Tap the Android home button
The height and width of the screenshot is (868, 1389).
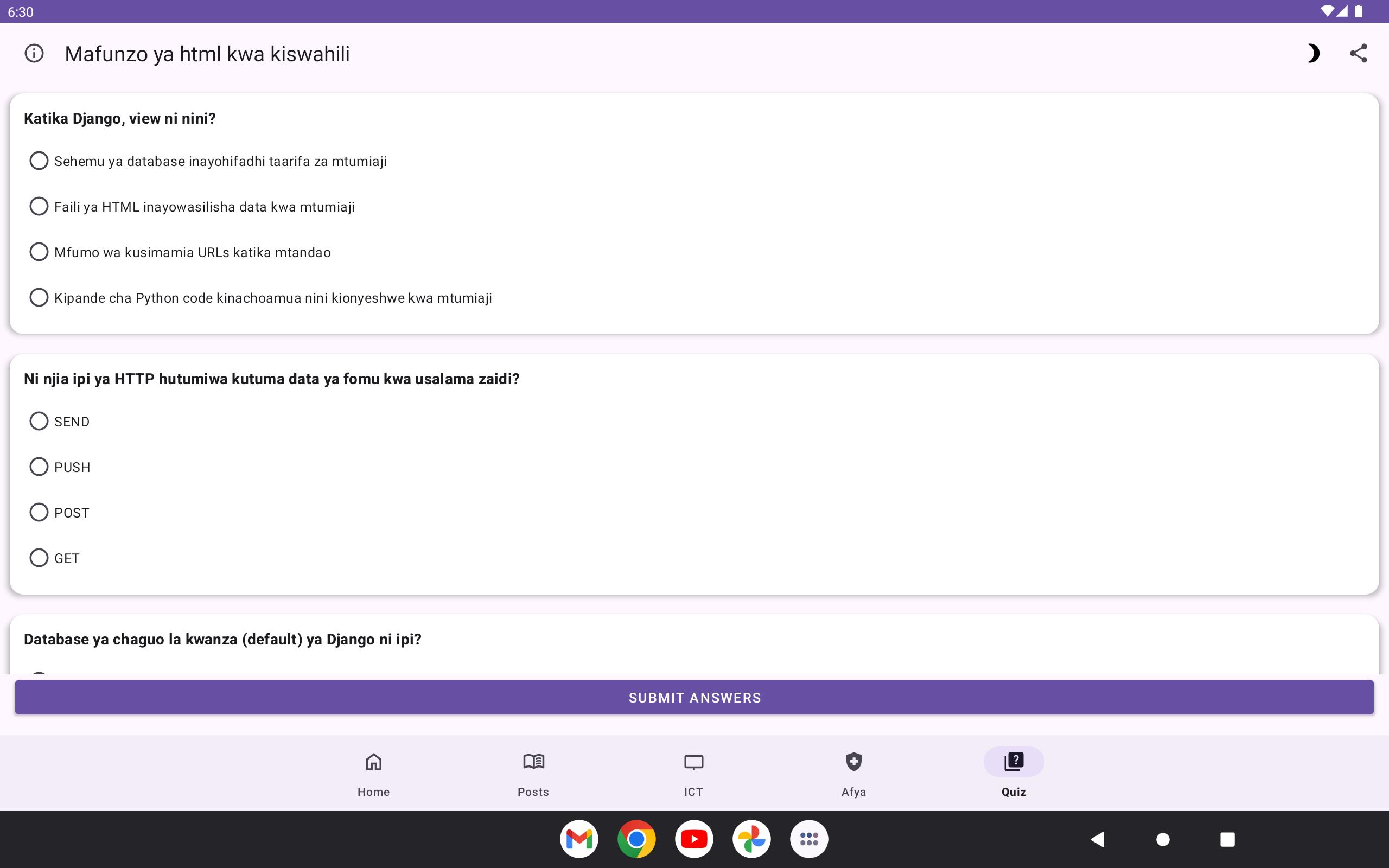[1163, 839]
